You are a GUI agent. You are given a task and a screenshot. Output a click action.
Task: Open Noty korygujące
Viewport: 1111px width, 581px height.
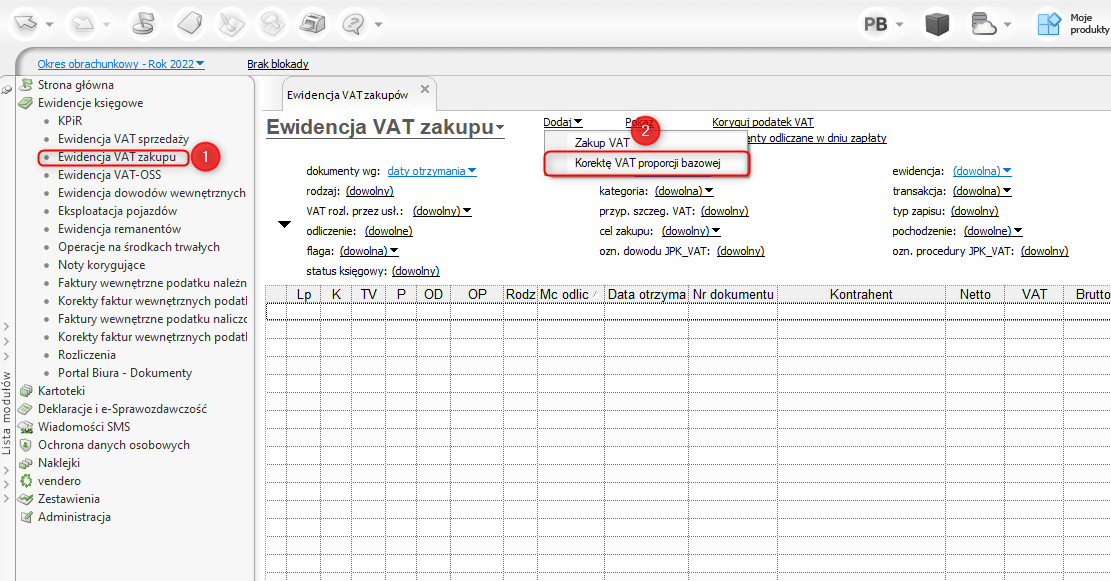101,264
